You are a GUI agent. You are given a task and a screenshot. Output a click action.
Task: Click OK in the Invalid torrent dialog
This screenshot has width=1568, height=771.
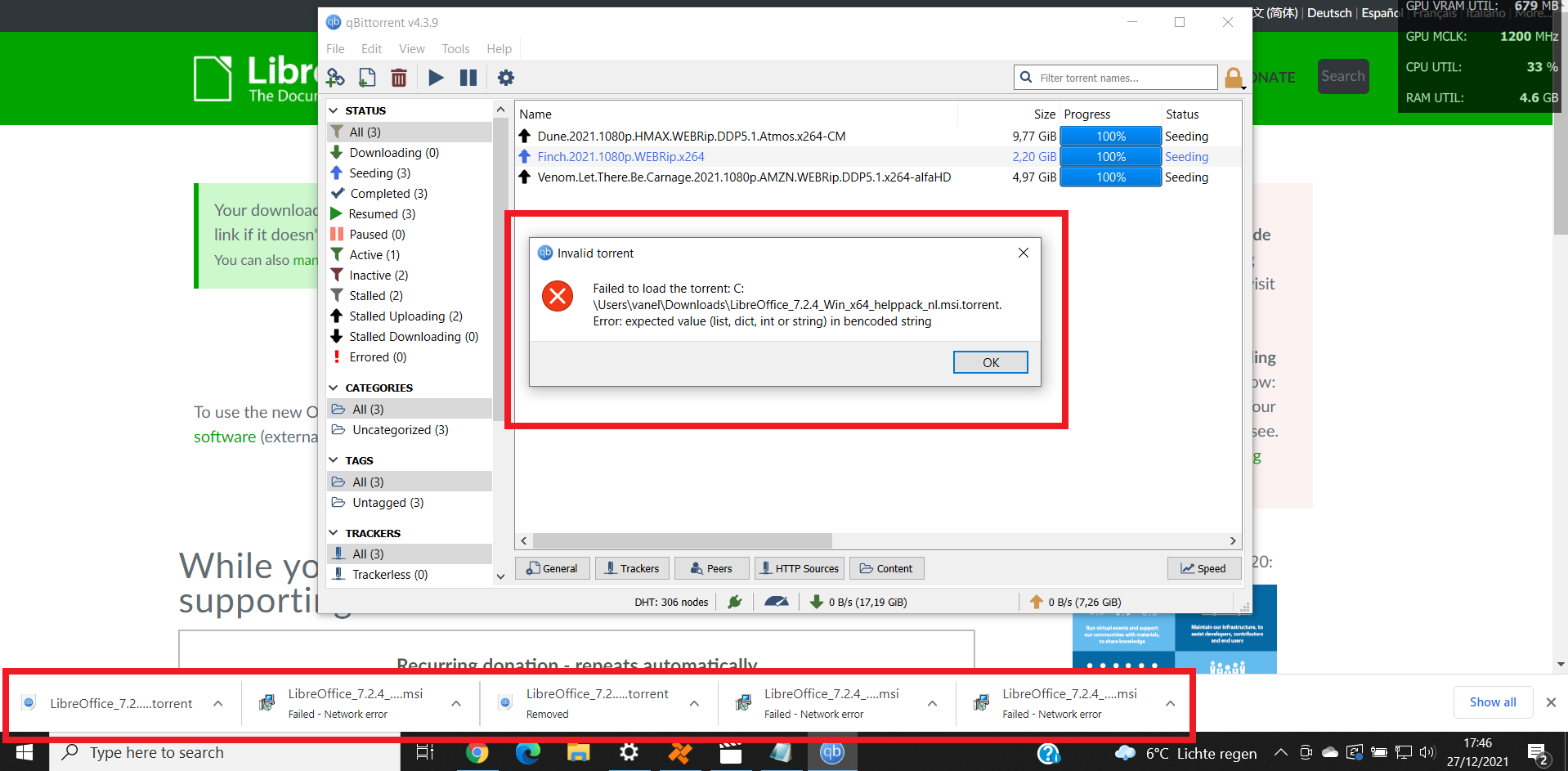(990, 362)
